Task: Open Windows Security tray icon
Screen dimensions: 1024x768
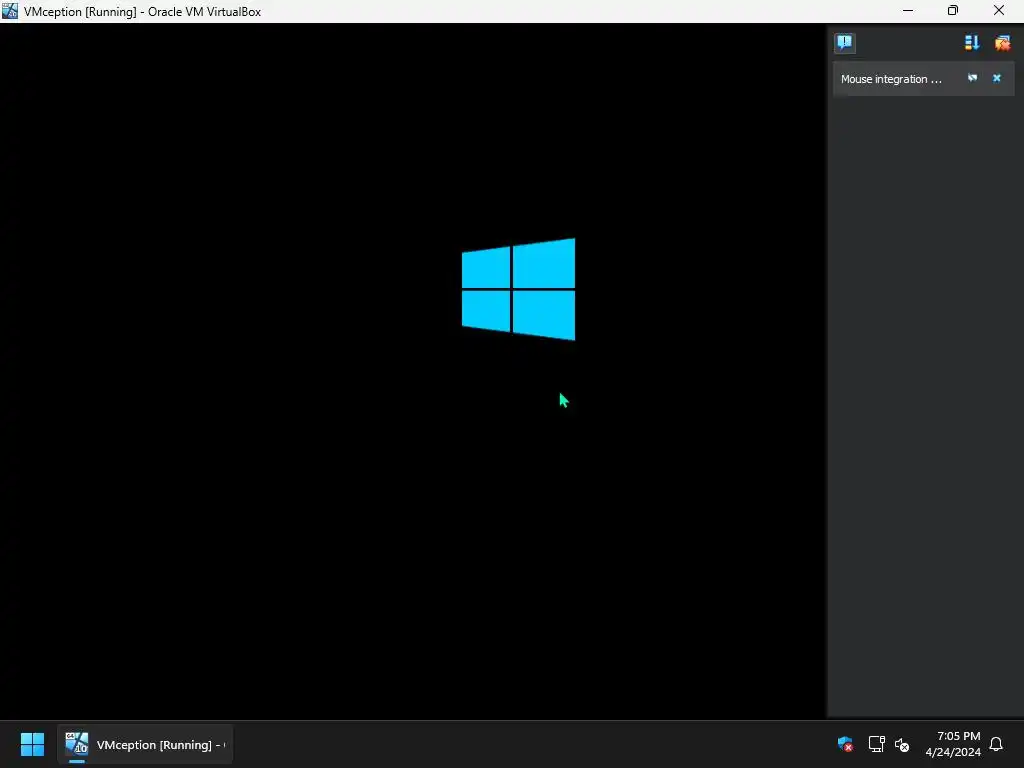Action: (x=845, y=744)
